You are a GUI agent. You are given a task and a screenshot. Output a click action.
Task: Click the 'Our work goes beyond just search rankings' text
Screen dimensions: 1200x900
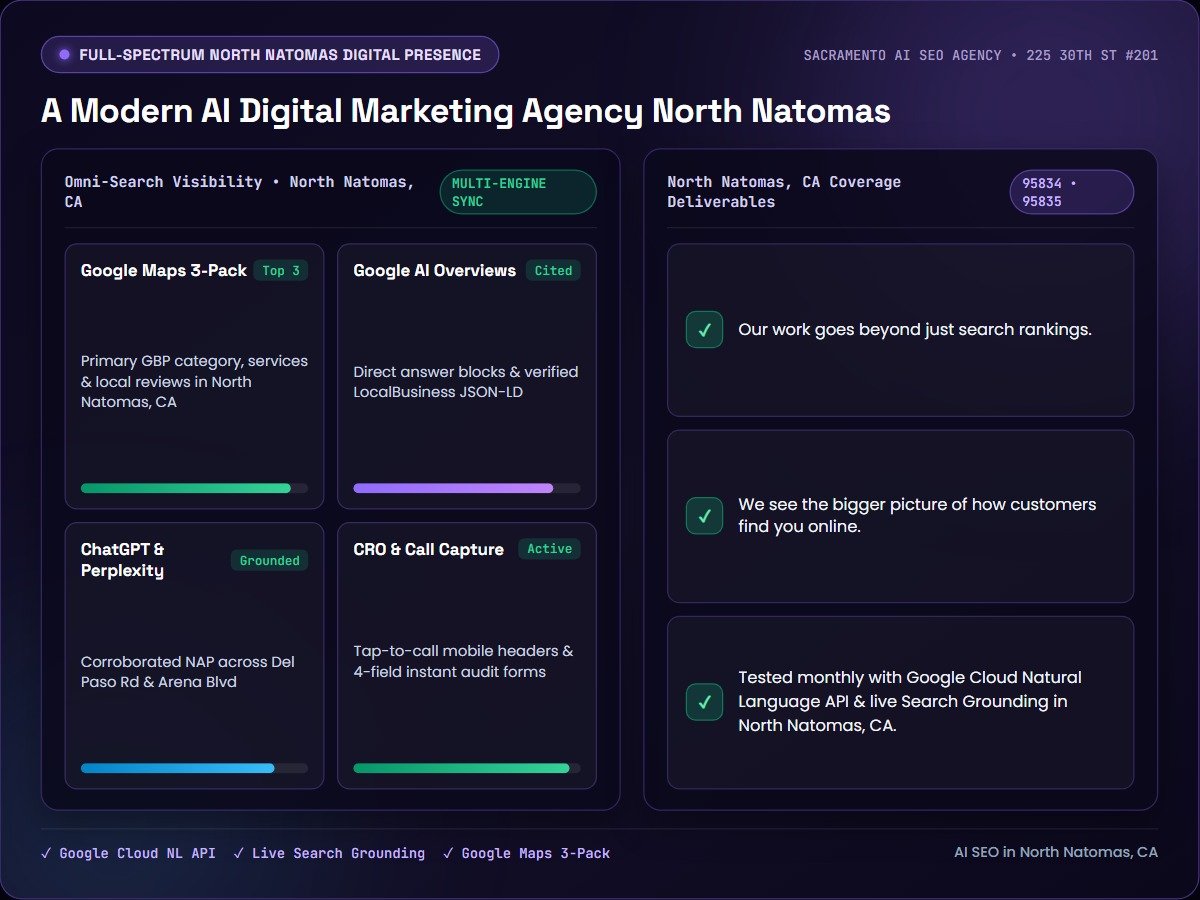tap(915, 330)
